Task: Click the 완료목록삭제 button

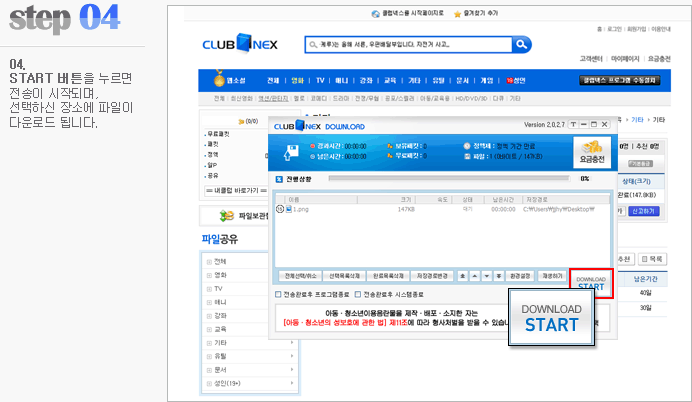Action: 388,276
